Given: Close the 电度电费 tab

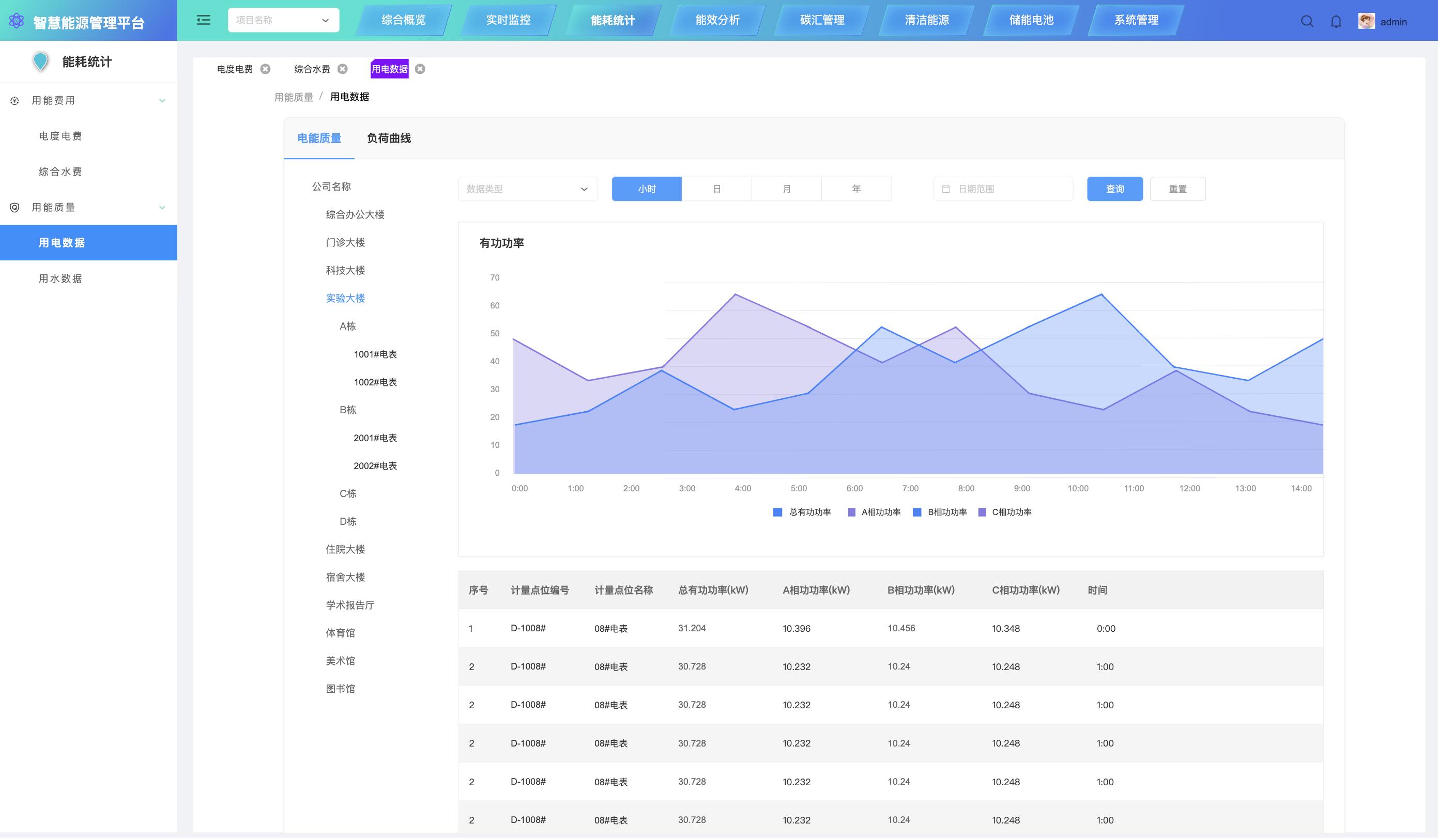Looking at the screenshot, I should (x=265, y=69).
